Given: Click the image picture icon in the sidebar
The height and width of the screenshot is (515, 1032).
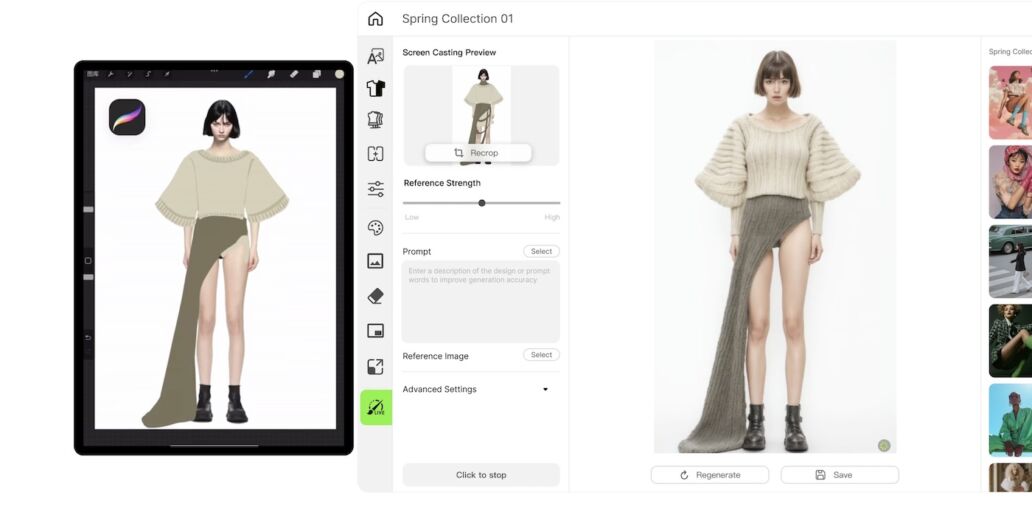Looking at the screenshot, I should [x=375, y=261].
